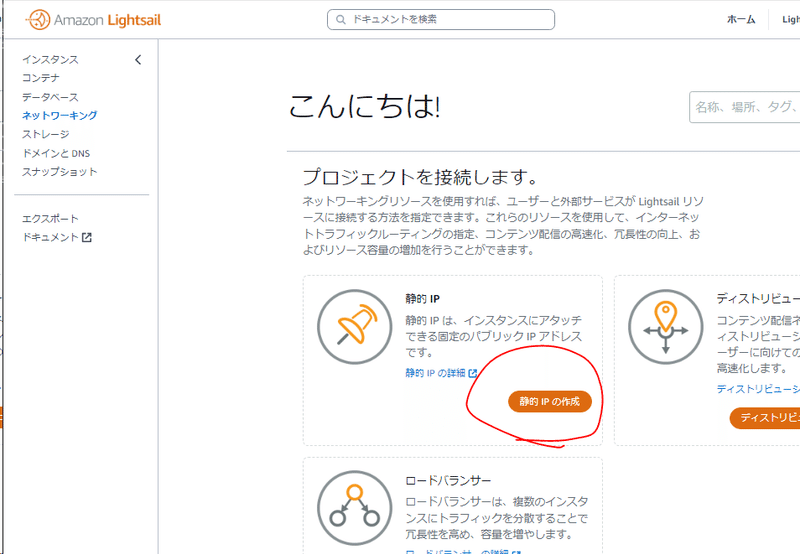800x554 pixels.
Task: Select ネットワーキング in the sidebar
Action: (x=59, y=115)
